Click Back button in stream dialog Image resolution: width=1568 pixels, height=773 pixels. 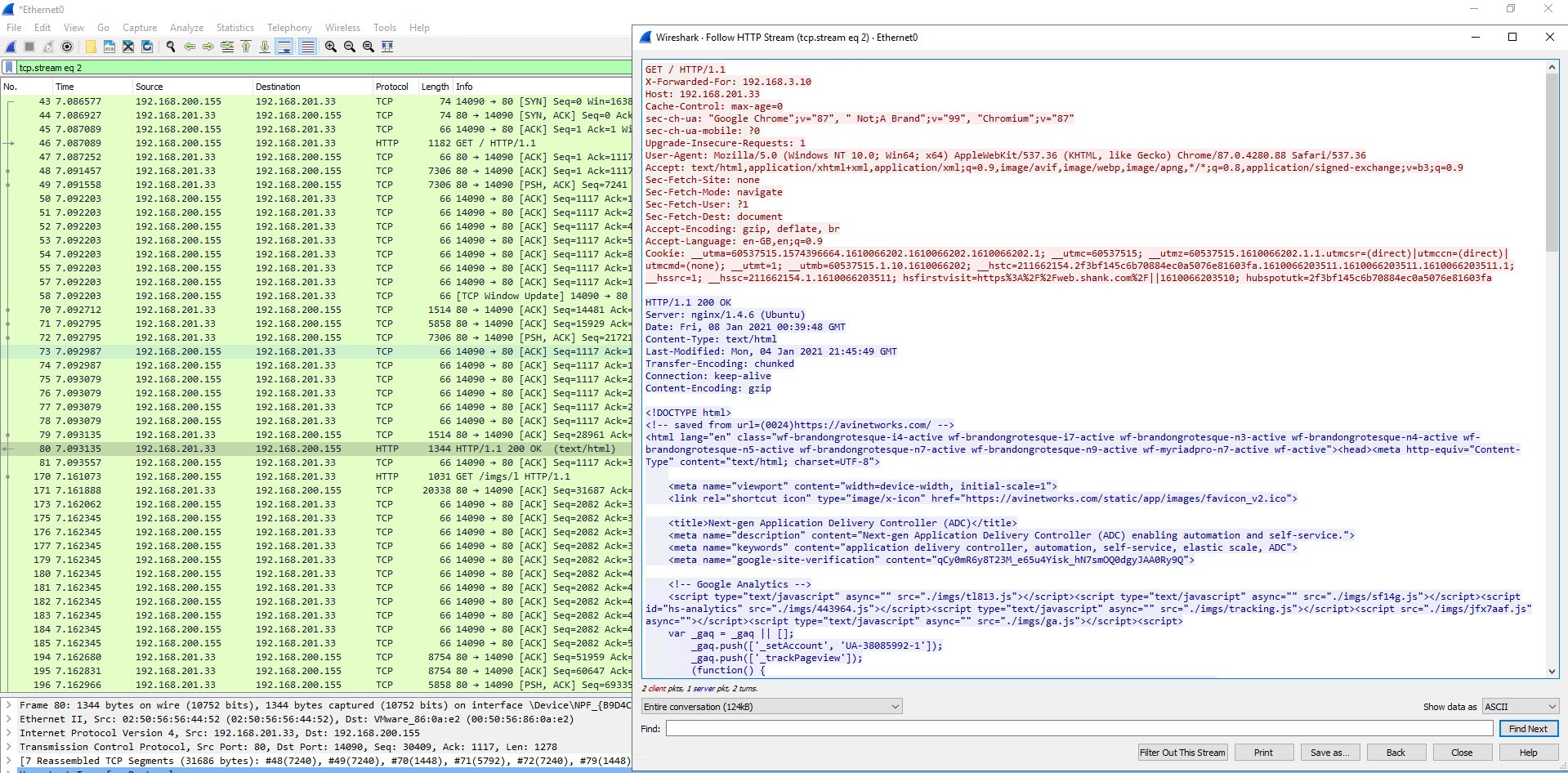(1396, 753)
